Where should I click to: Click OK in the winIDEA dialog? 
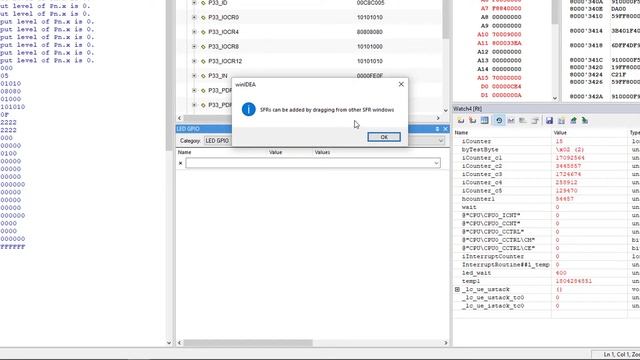click(384, 137)
